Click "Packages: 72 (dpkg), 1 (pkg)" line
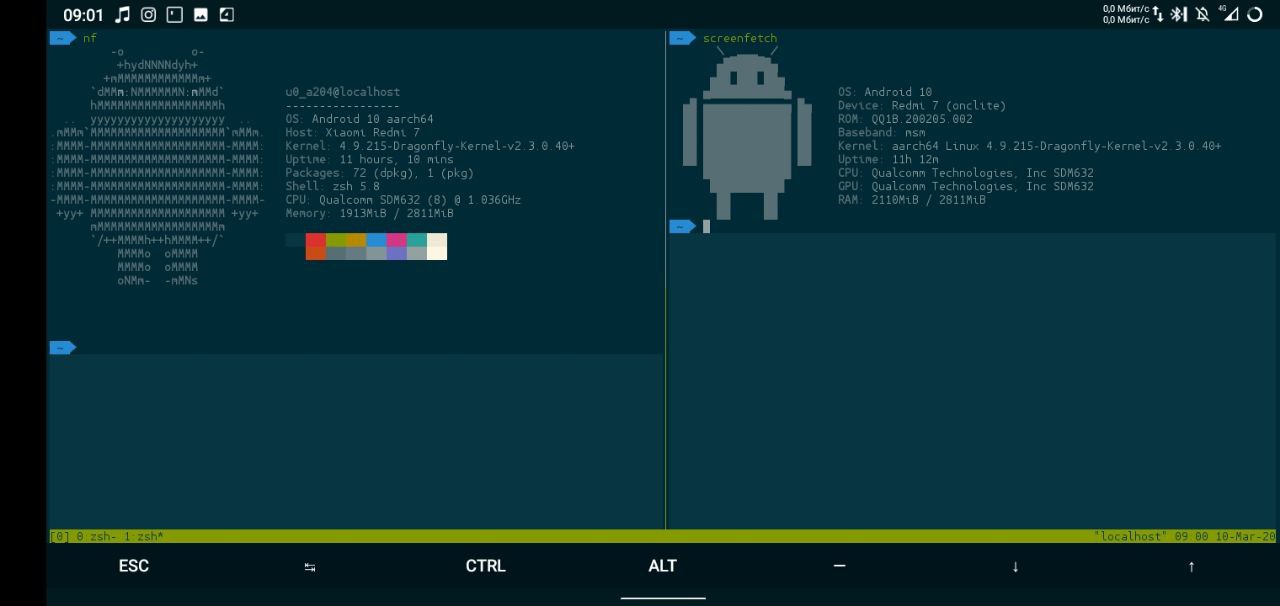 tap(380, 173)
